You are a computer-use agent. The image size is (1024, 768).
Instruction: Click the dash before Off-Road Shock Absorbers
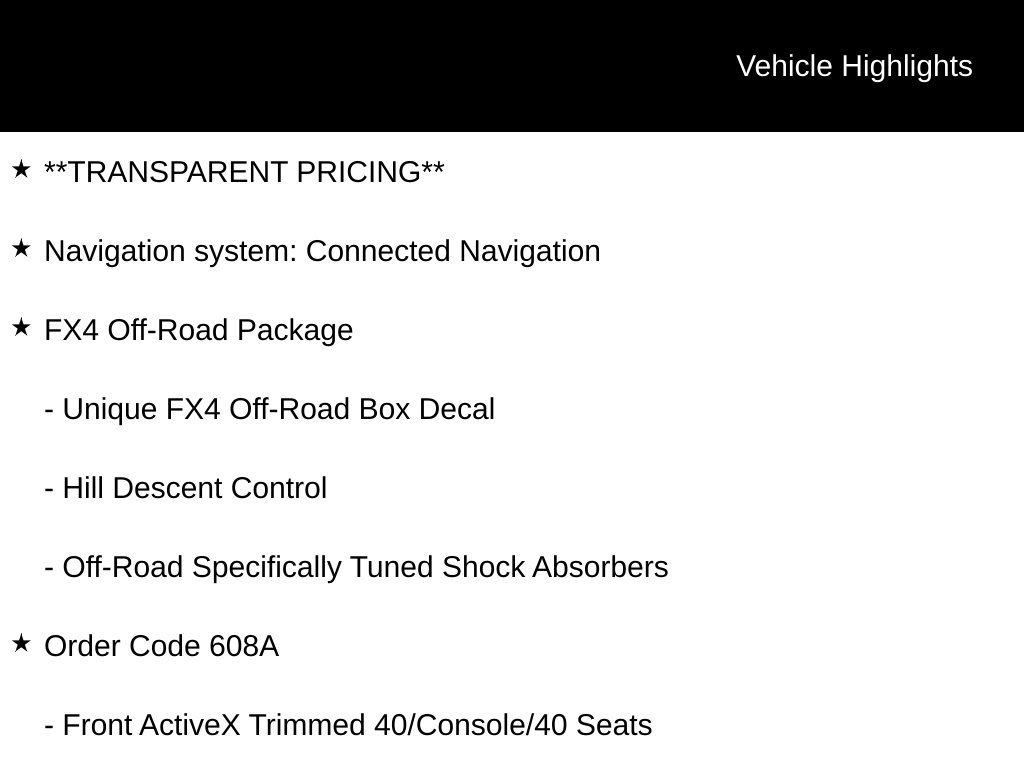click(49, 569)
